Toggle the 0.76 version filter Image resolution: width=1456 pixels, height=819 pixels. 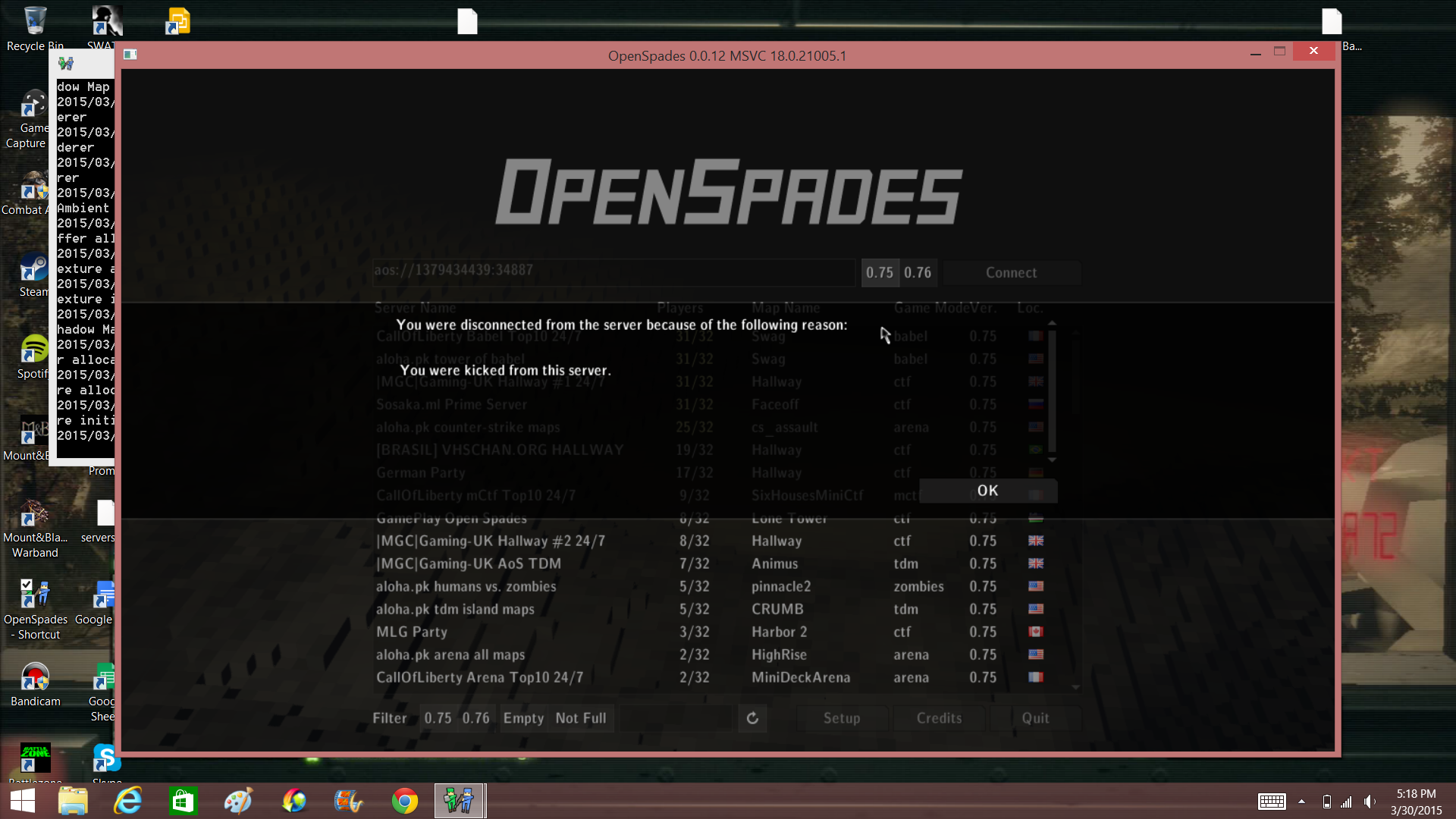click(x=476, y=718)
